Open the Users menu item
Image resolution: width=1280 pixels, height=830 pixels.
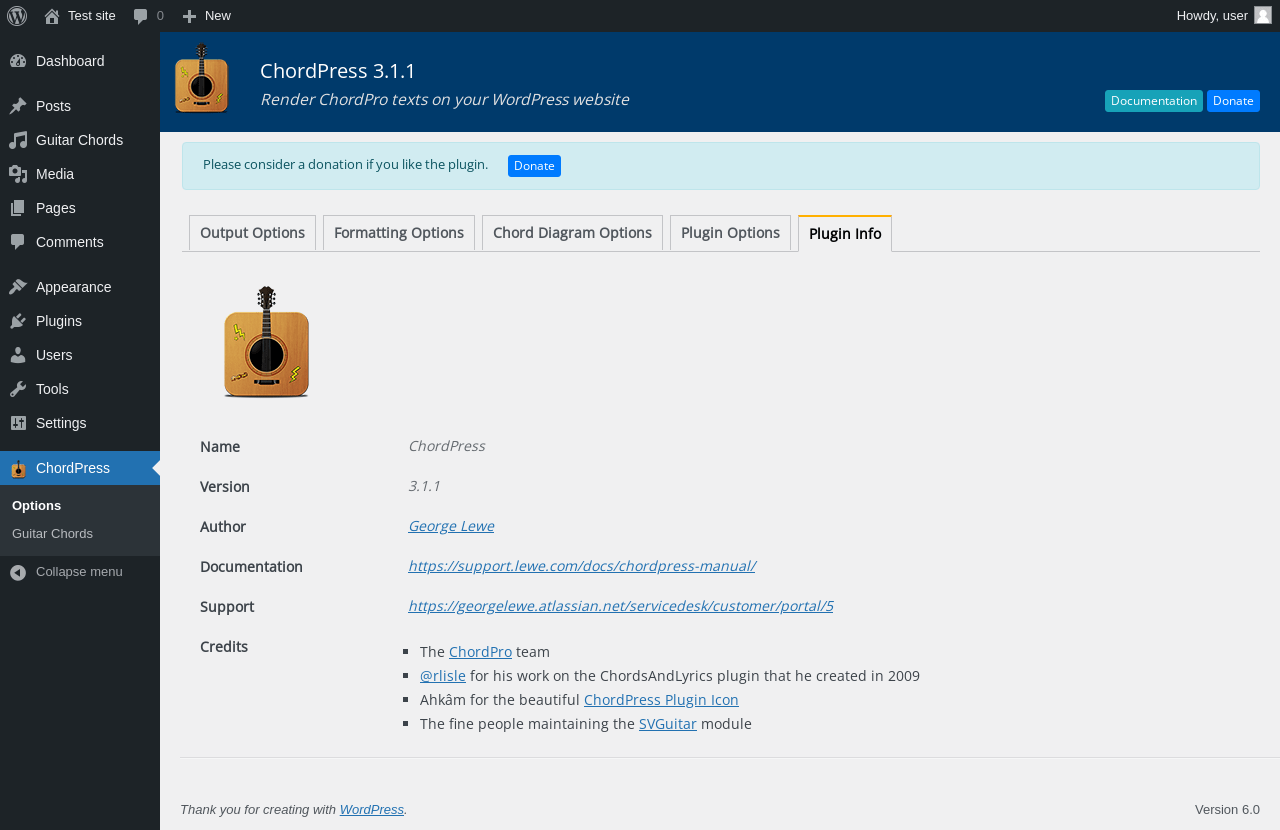pyautogui.click(x=80, y=355)
